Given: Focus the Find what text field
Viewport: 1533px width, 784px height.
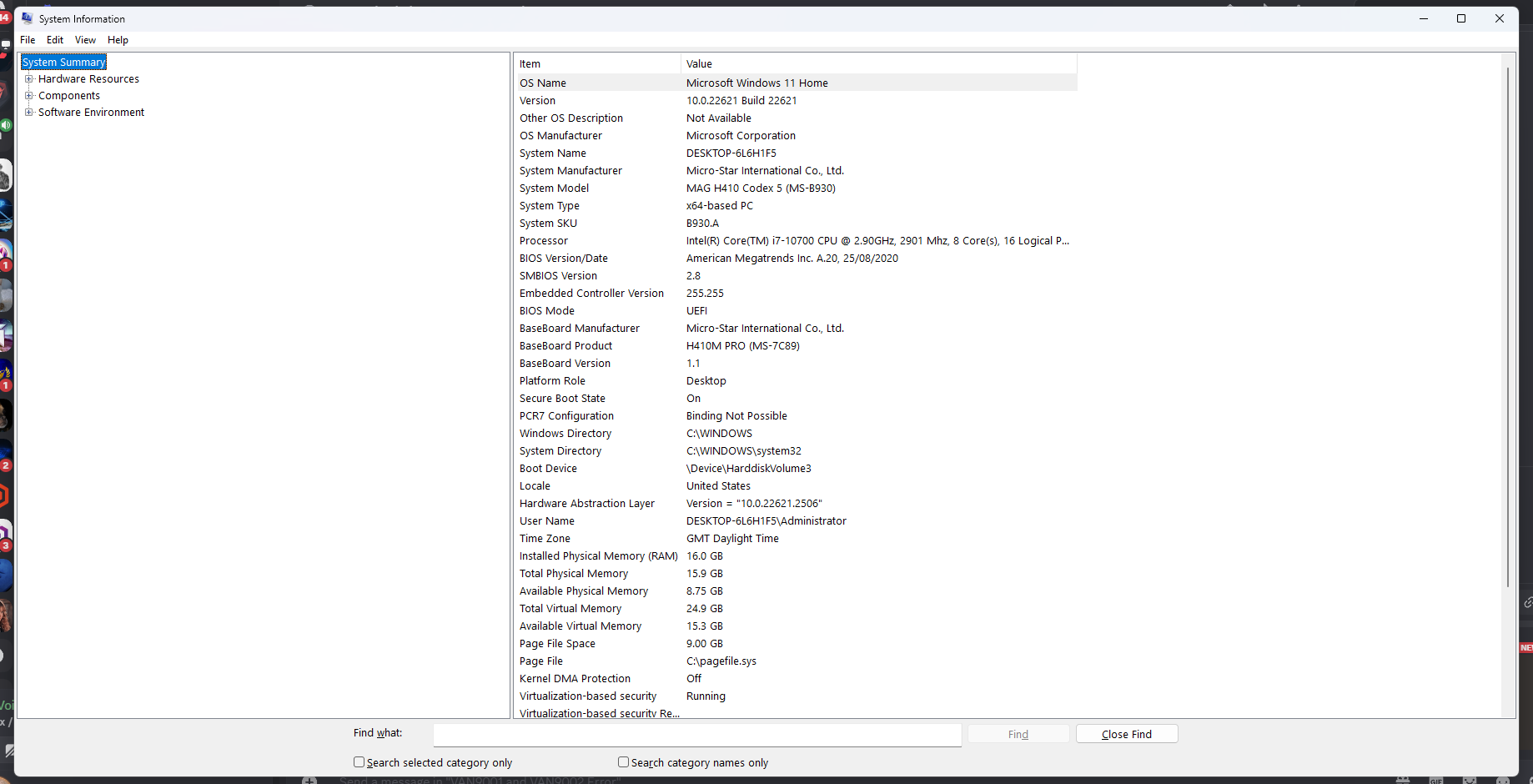Looking at the screenshot, I should [x=697, y=735].
